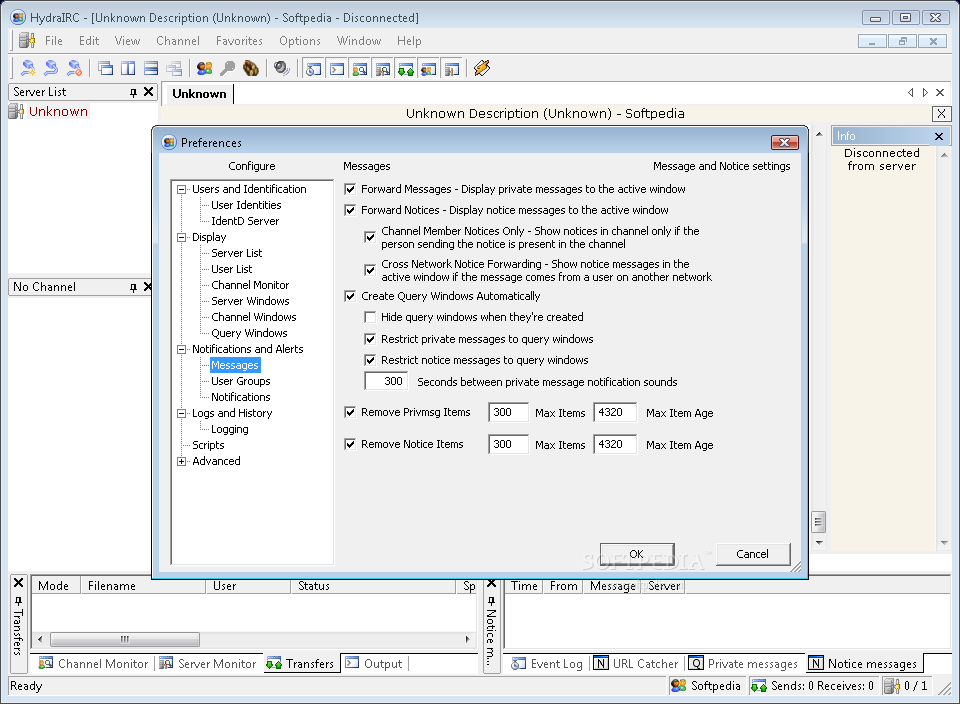Close the Server List panel
960x704 pixels.
pyautogui.click(x=148, y=92)
